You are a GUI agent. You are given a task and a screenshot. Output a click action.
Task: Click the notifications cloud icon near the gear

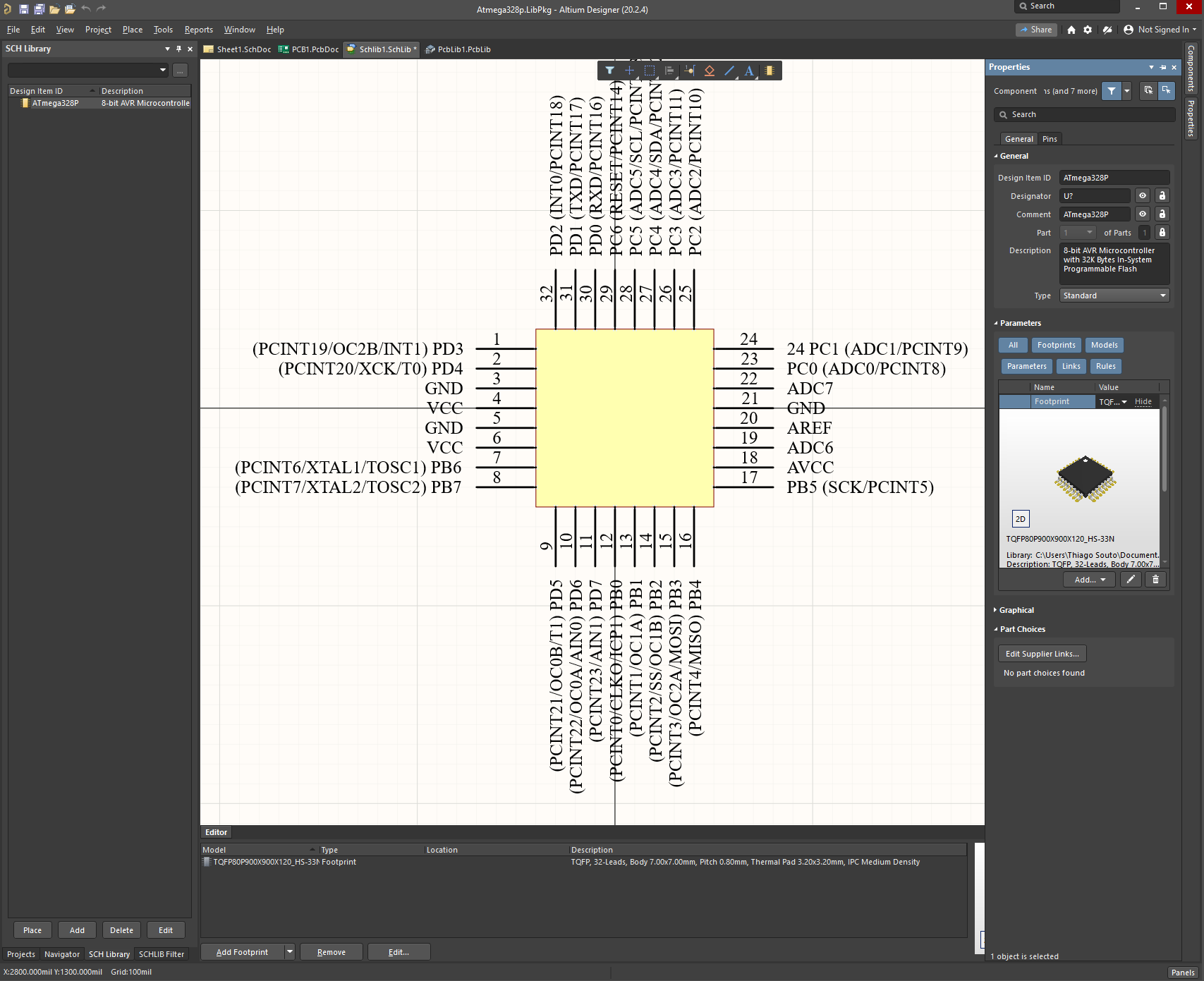[1107, 30]
